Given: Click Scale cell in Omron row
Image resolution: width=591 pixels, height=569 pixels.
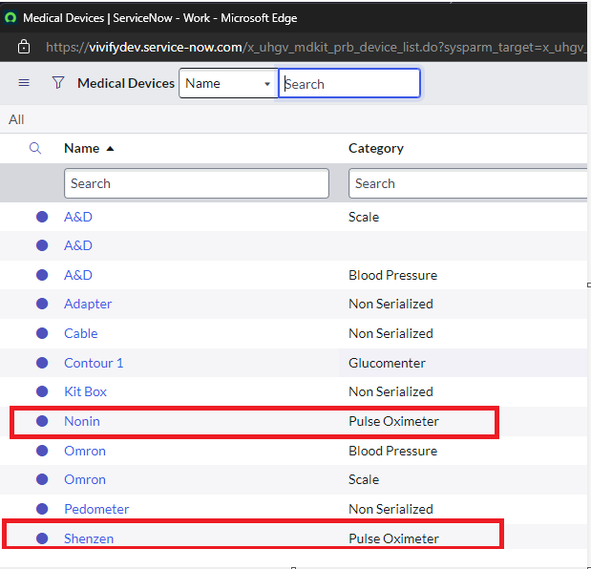Looking at the screenshot, I should pos(363,479).
